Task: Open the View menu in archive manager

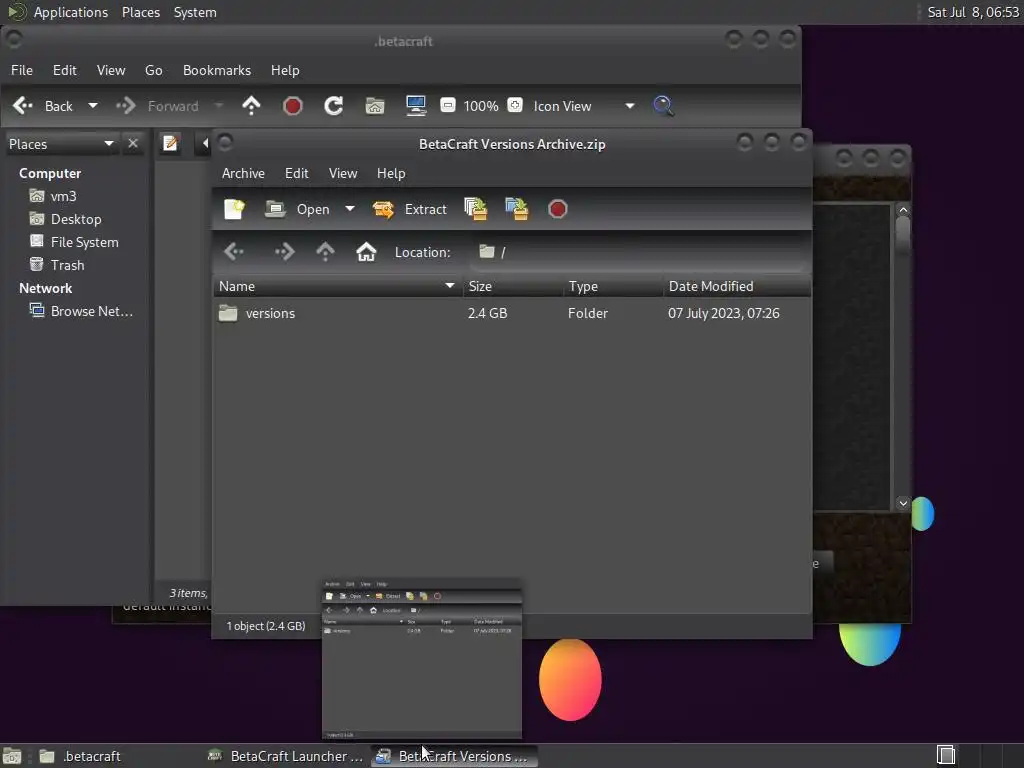Action: [343, 173]
